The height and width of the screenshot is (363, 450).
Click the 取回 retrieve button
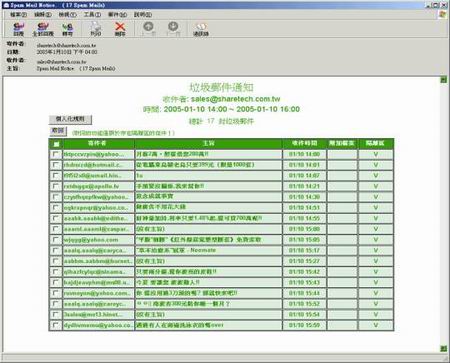click(58, 131)
